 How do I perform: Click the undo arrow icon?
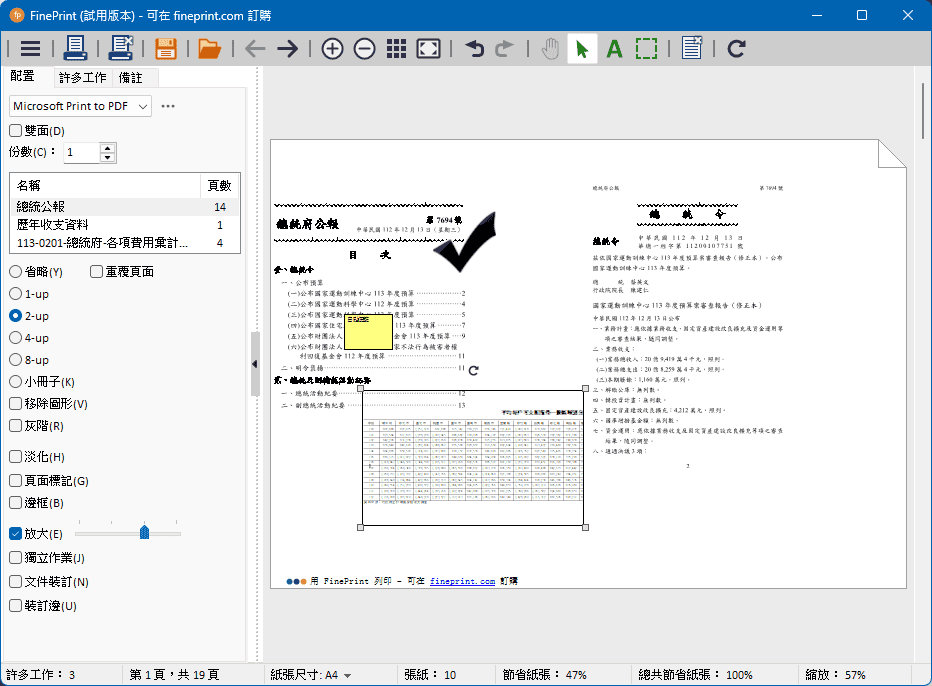pos(474,48)
